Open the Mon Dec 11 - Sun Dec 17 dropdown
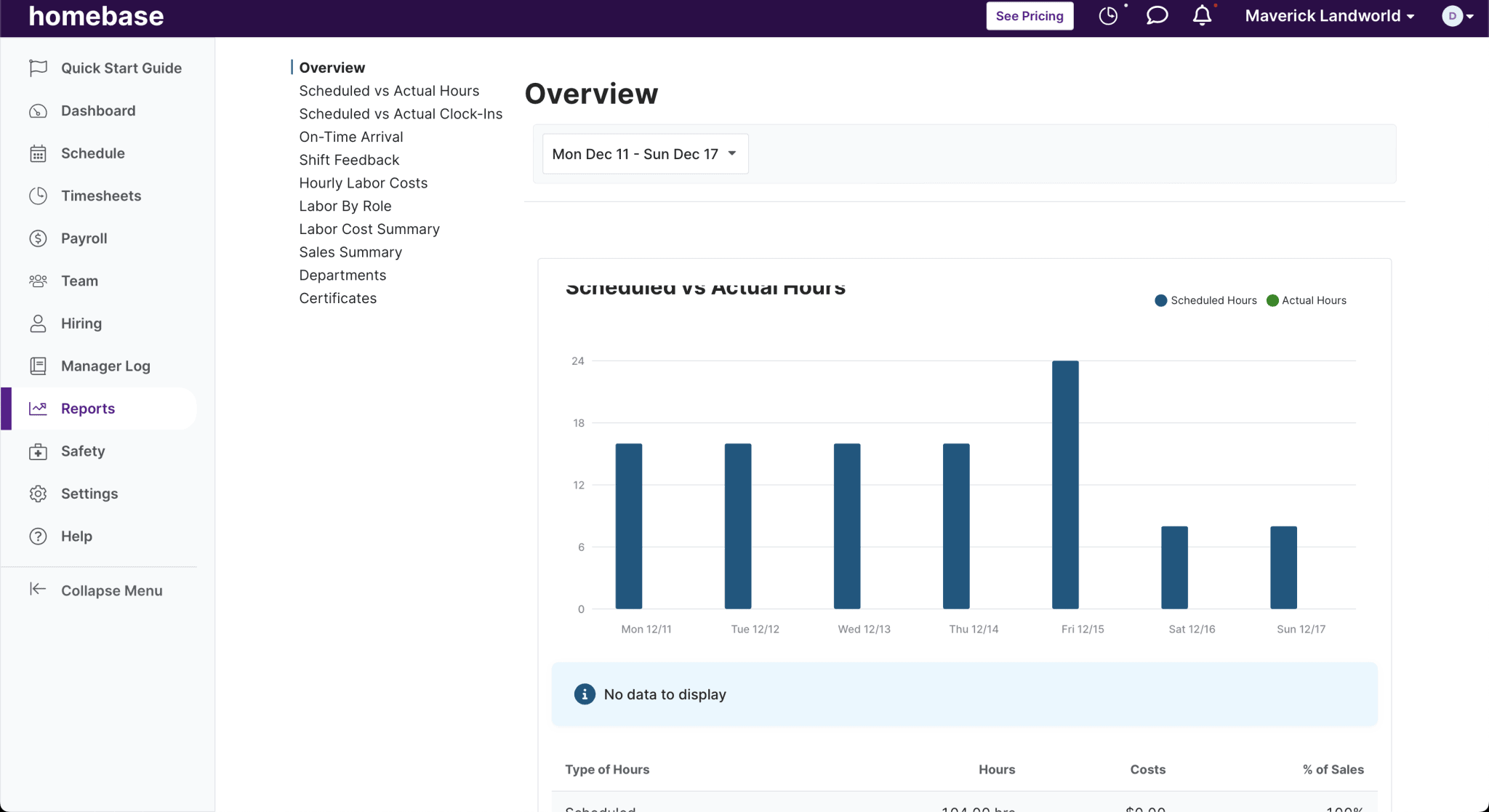This screenshot has height=812, width=1489. [643, 153]
